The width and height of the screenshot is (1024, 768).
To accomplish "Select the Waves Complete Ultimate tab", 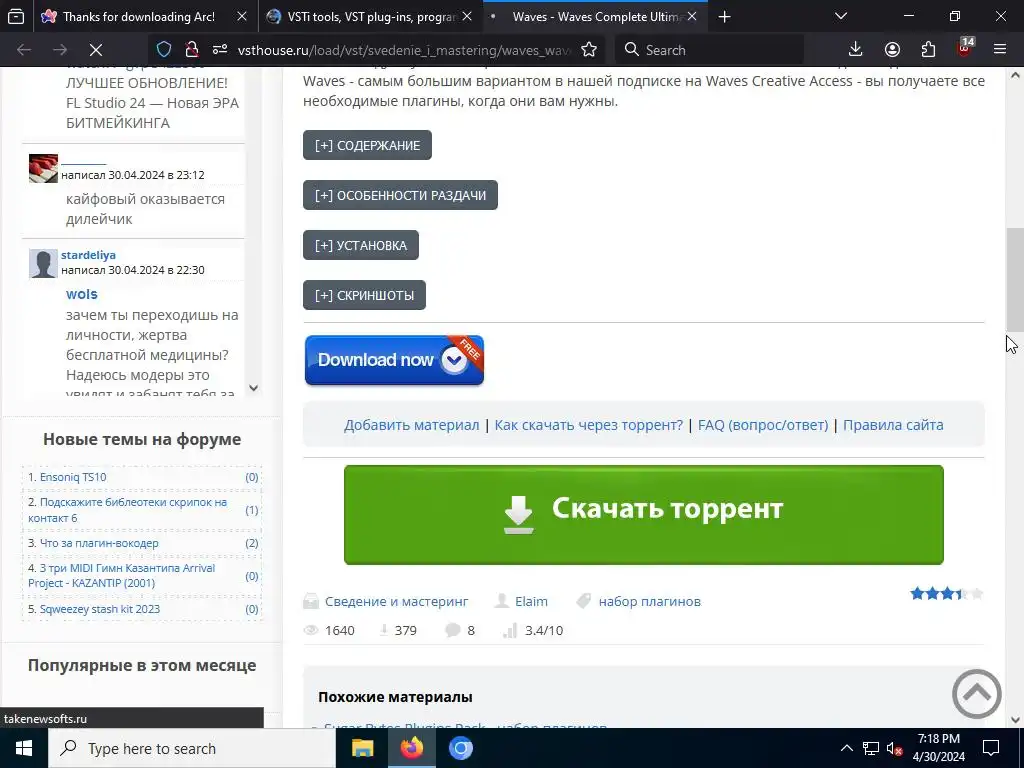I will pyautogui.click(x=594, y=17).
